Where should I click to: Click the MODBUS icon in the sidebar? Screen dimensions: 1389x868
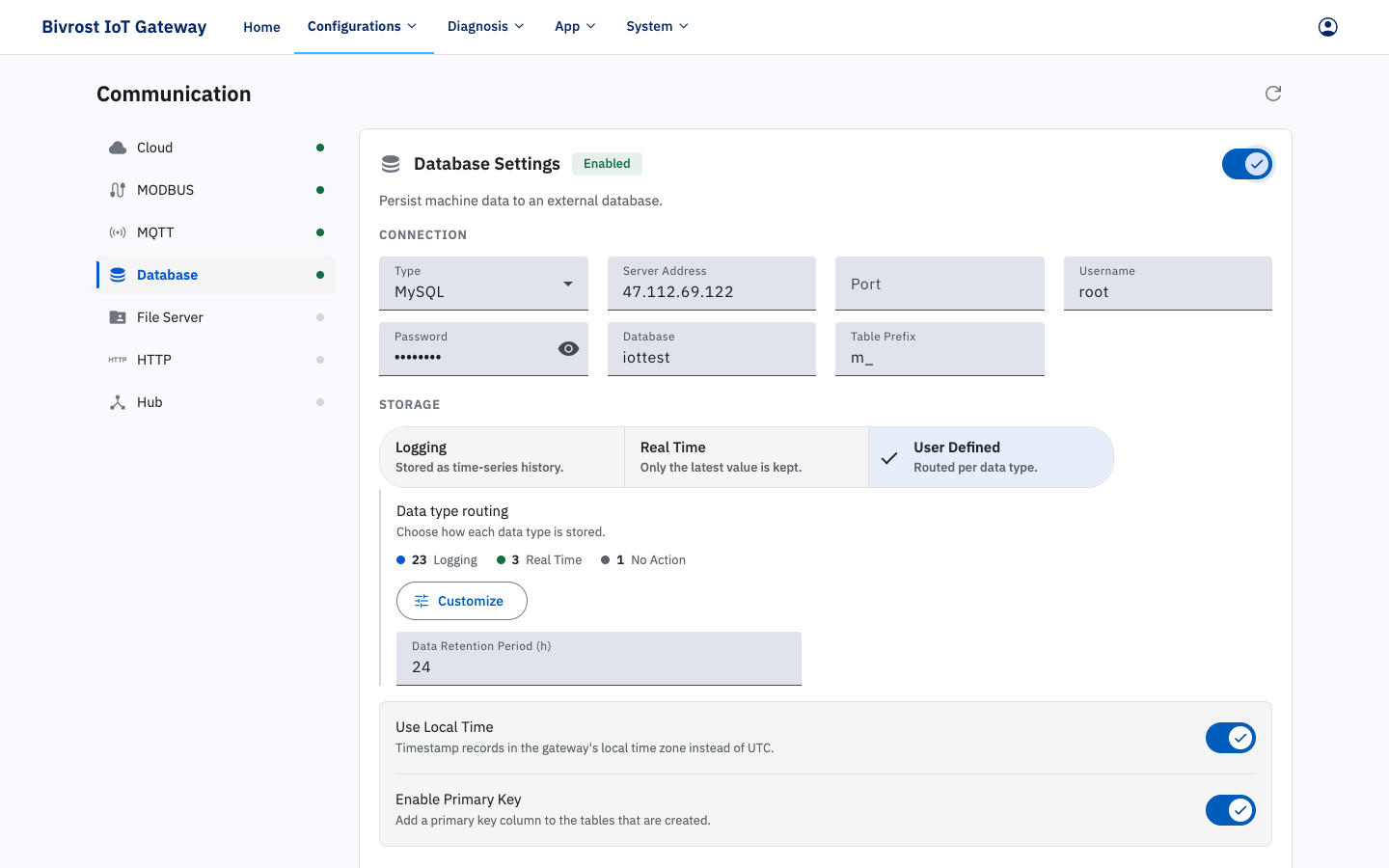[x=118, y=190]
